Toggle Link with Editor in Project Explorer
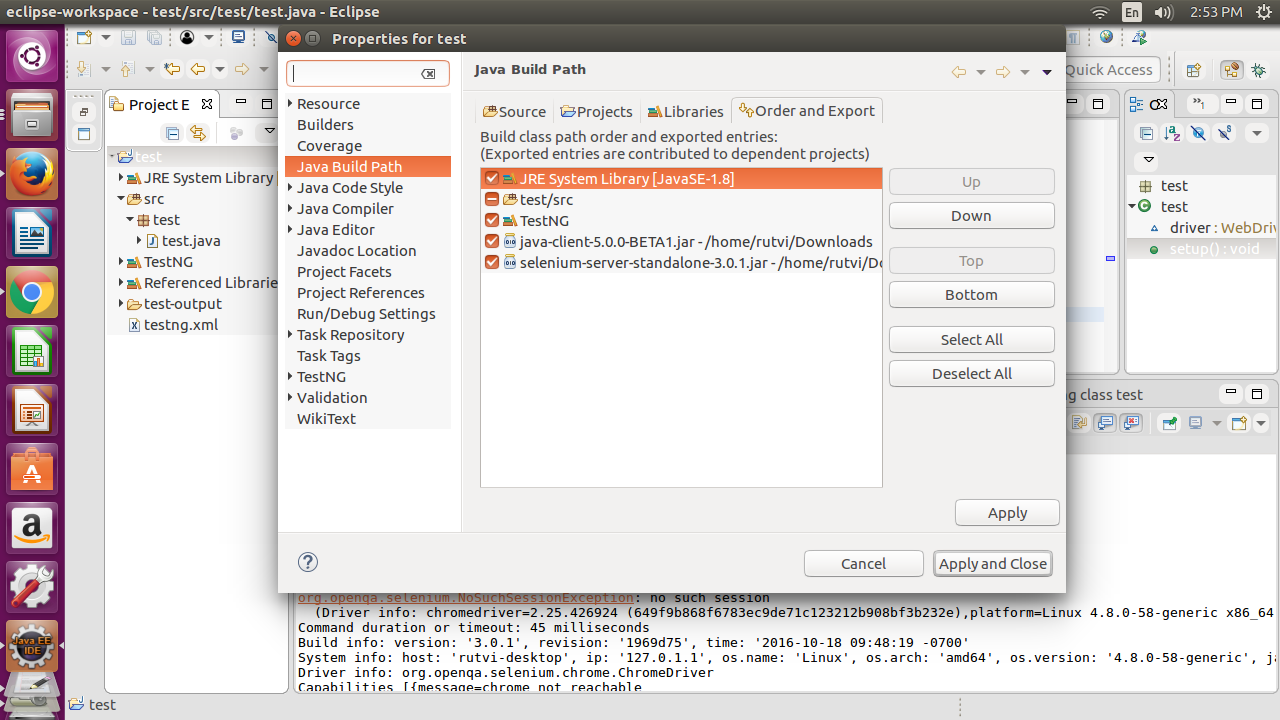 (x=198, y=133)
